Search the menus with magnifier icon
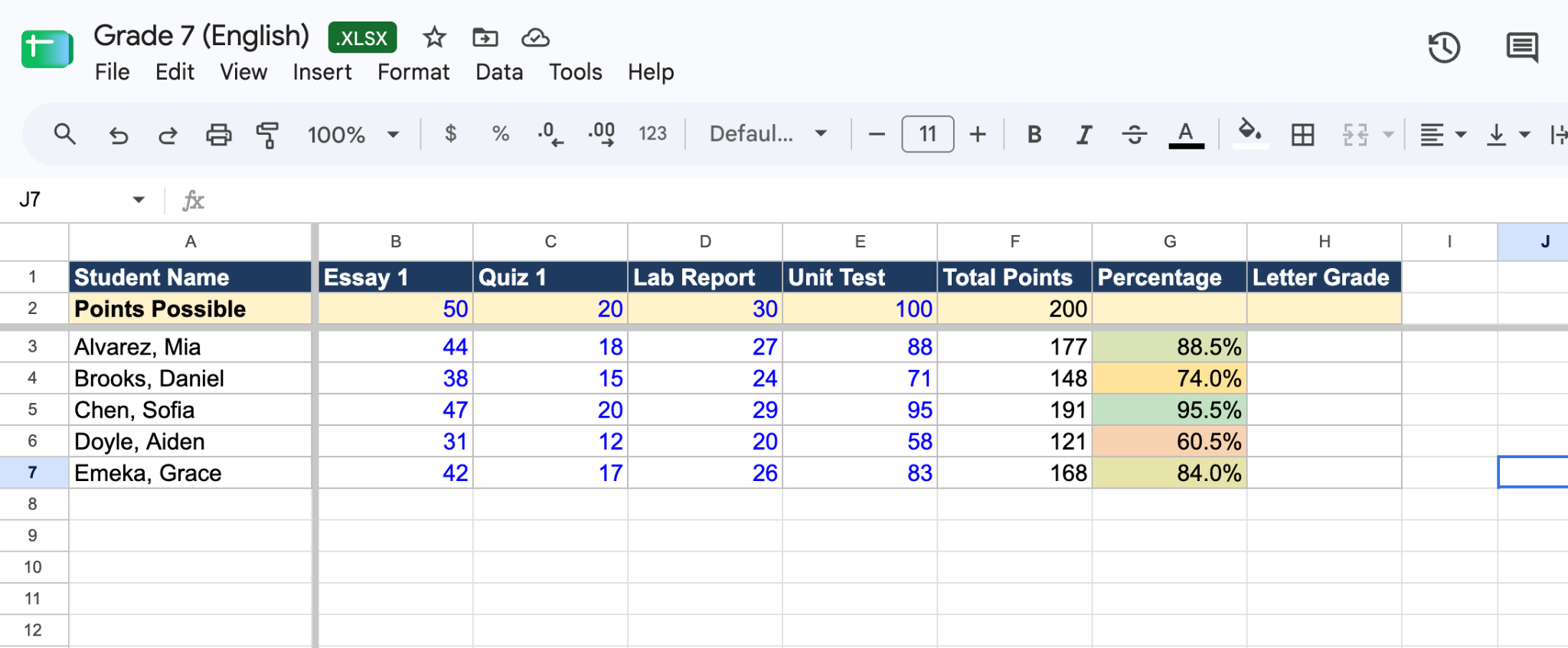The width and height of the screenshot is (1568, 648). [65, 134]
